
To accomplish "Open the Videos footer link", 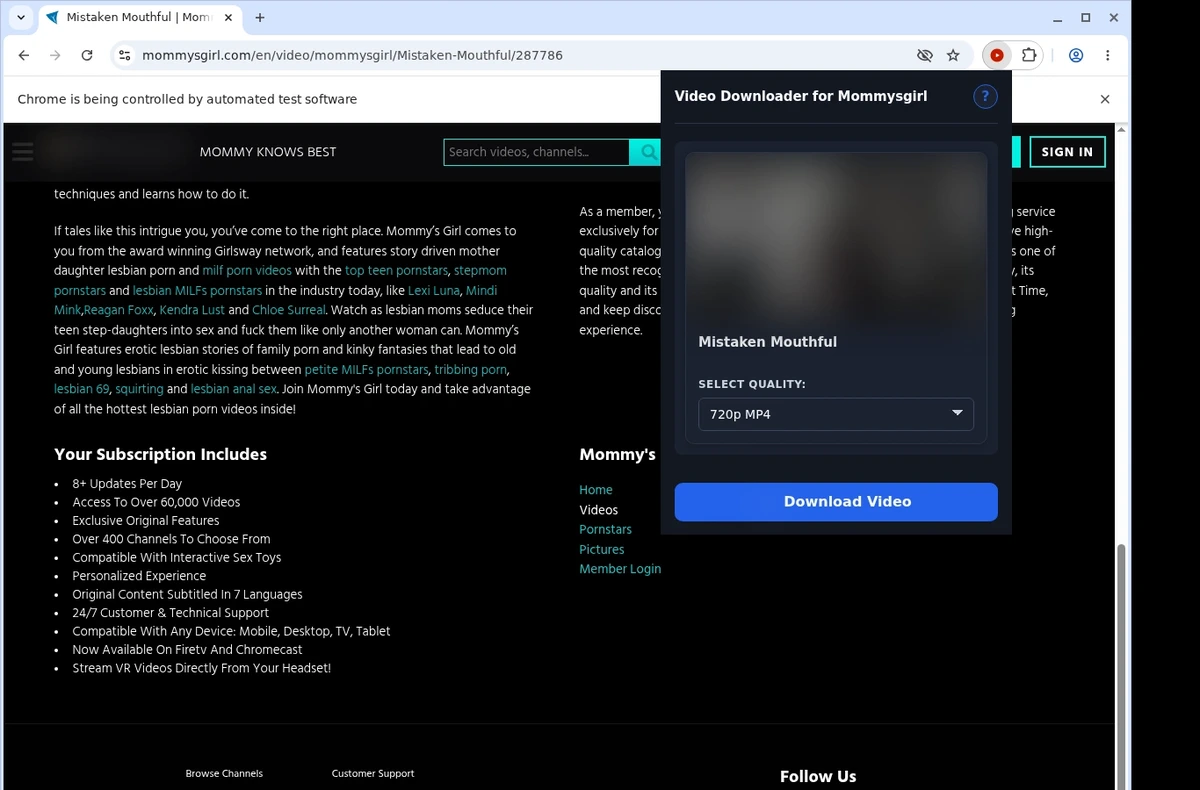I will pos(599,510).
